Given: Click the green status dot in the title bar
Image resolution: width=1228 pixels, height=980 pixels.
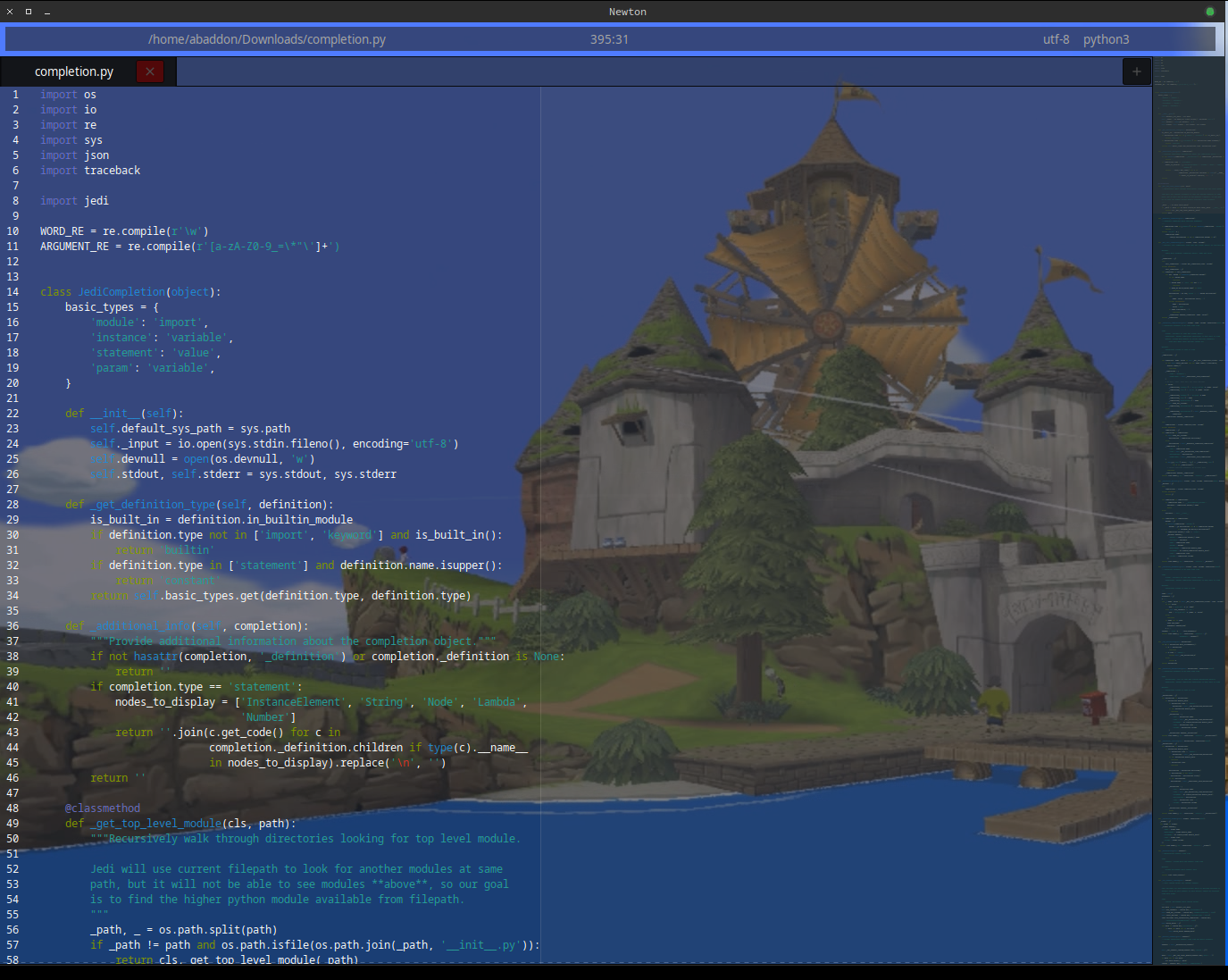Looking at the screenshot, I should (x=1210, y=12).
